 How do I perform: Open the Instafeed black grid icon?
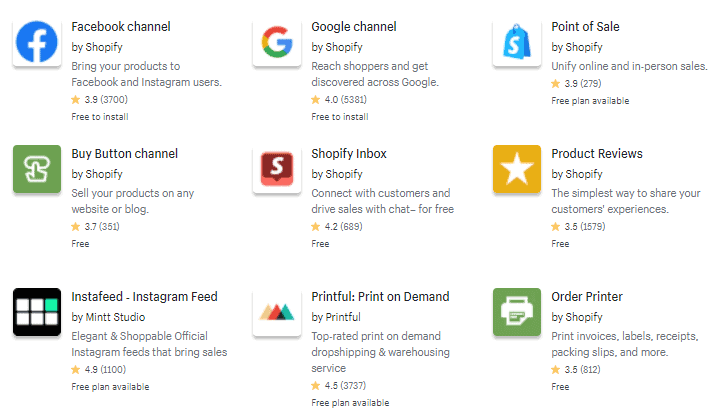(x=37, y=312)
